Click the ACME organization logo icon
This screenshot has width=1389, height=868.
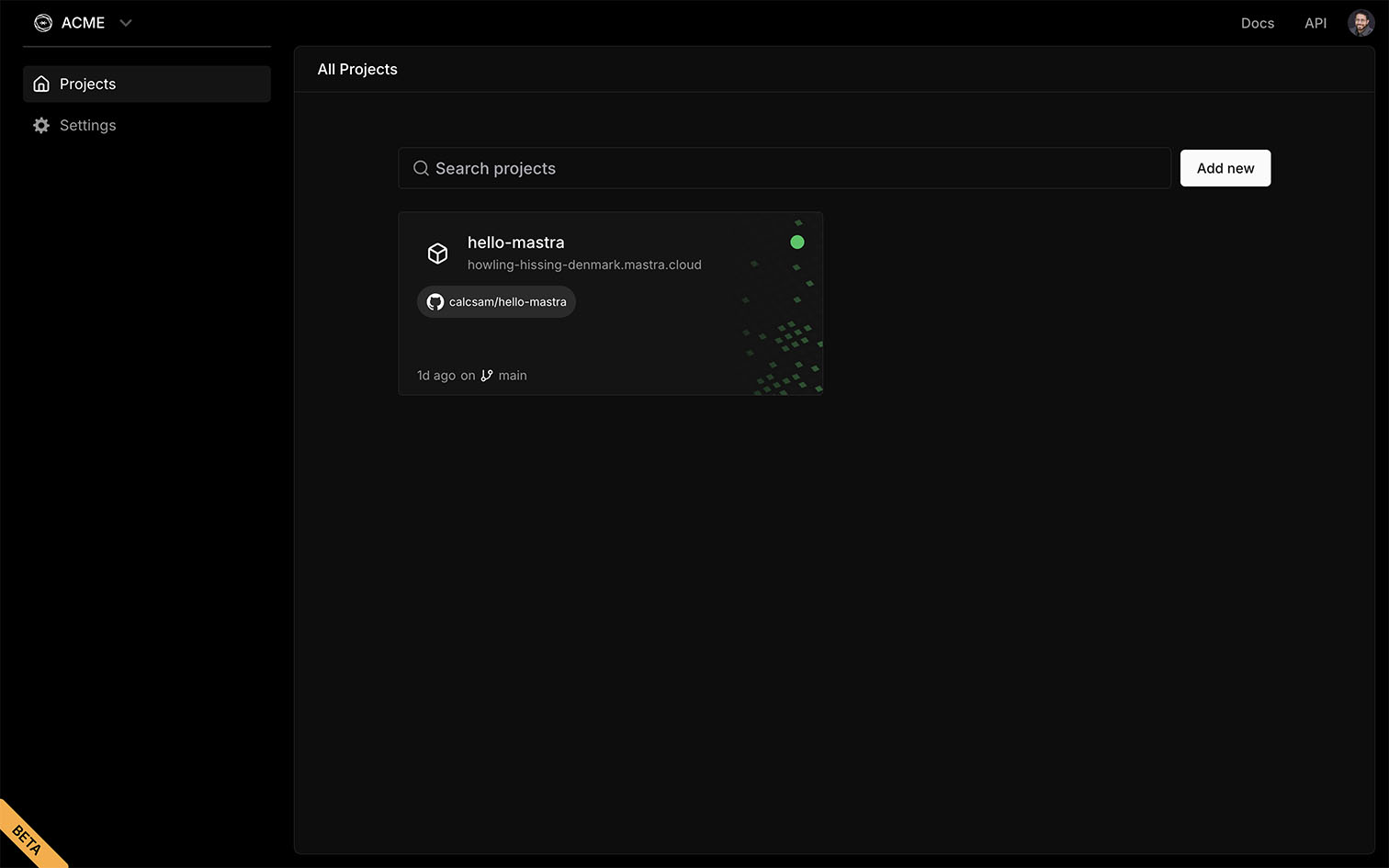coord(43,23)
